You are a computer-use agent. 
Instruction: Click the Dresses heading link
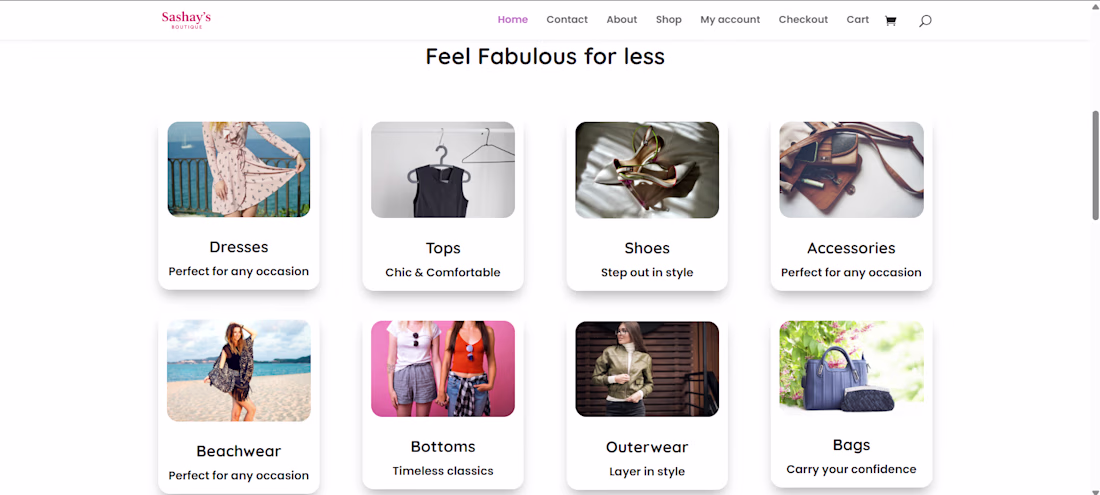point(239,247)
